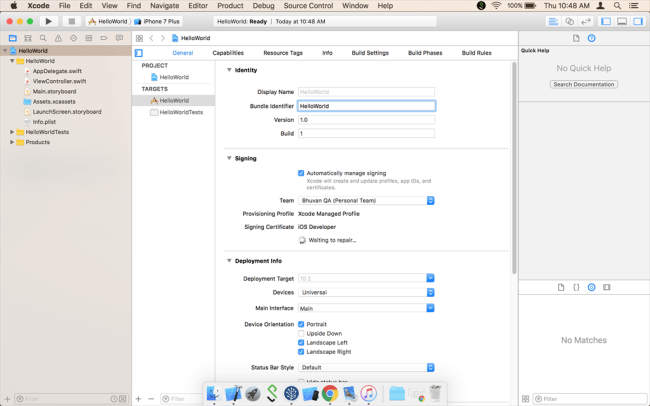The width and height of the screenshot is (650, 406).
Task: Open iTunes from the Dock
Action: [368, 393]
